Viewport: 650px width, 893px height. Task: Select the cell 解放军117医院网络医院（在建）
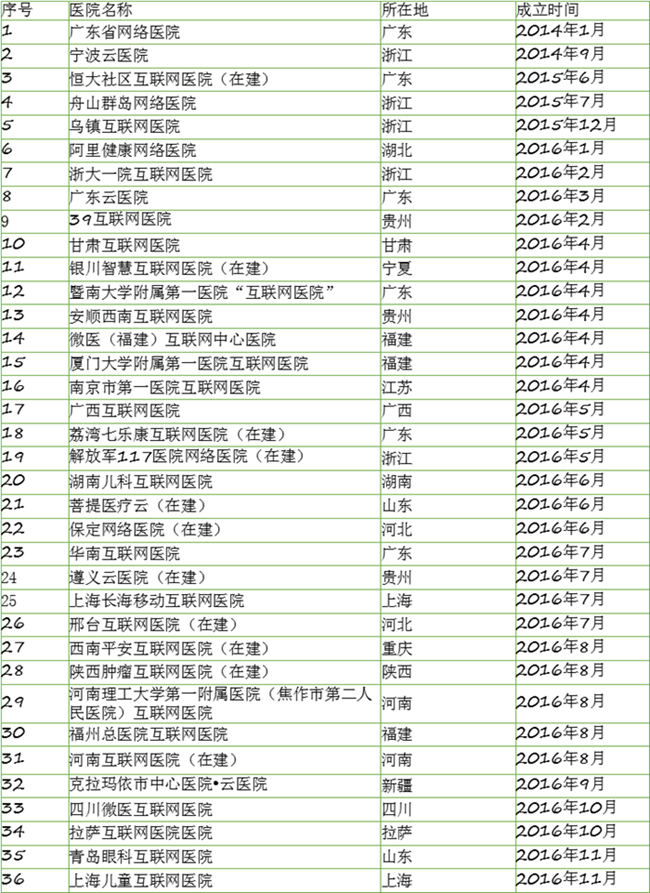(224, 459)
